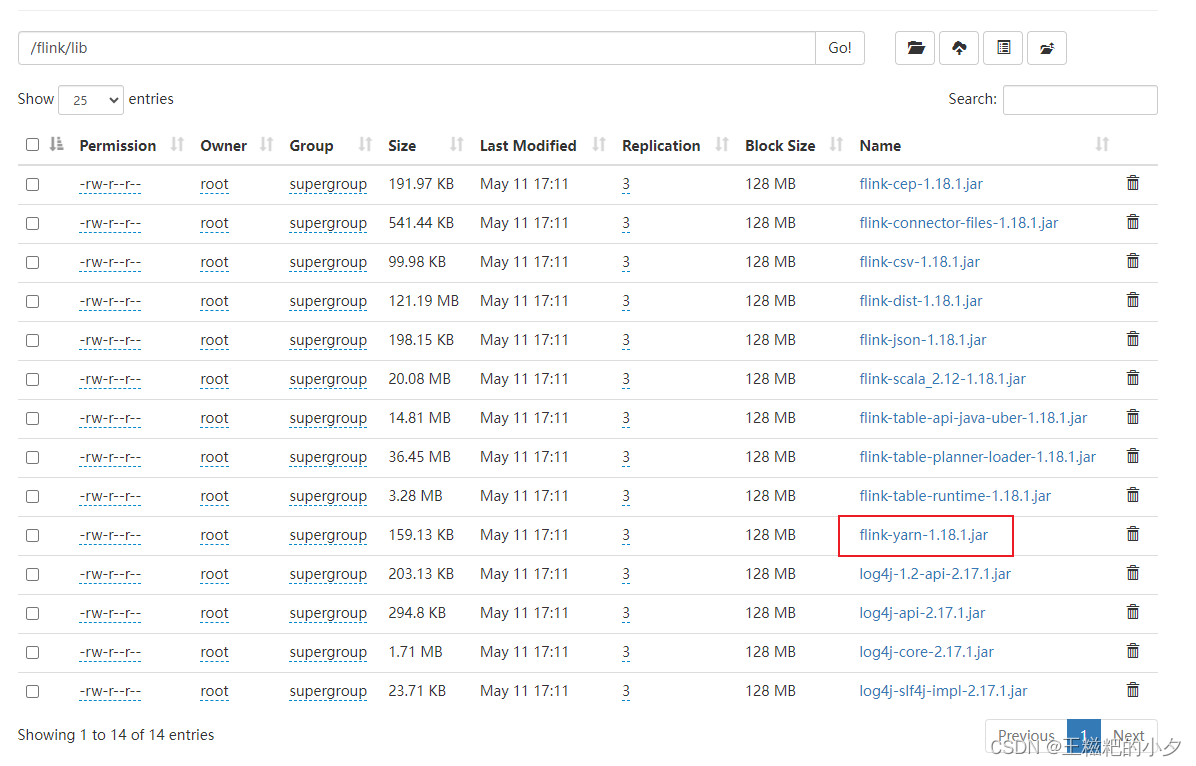Click the Upload Files icon
The height and width of the screenshot is (766, 1196).
coord(958,47)
